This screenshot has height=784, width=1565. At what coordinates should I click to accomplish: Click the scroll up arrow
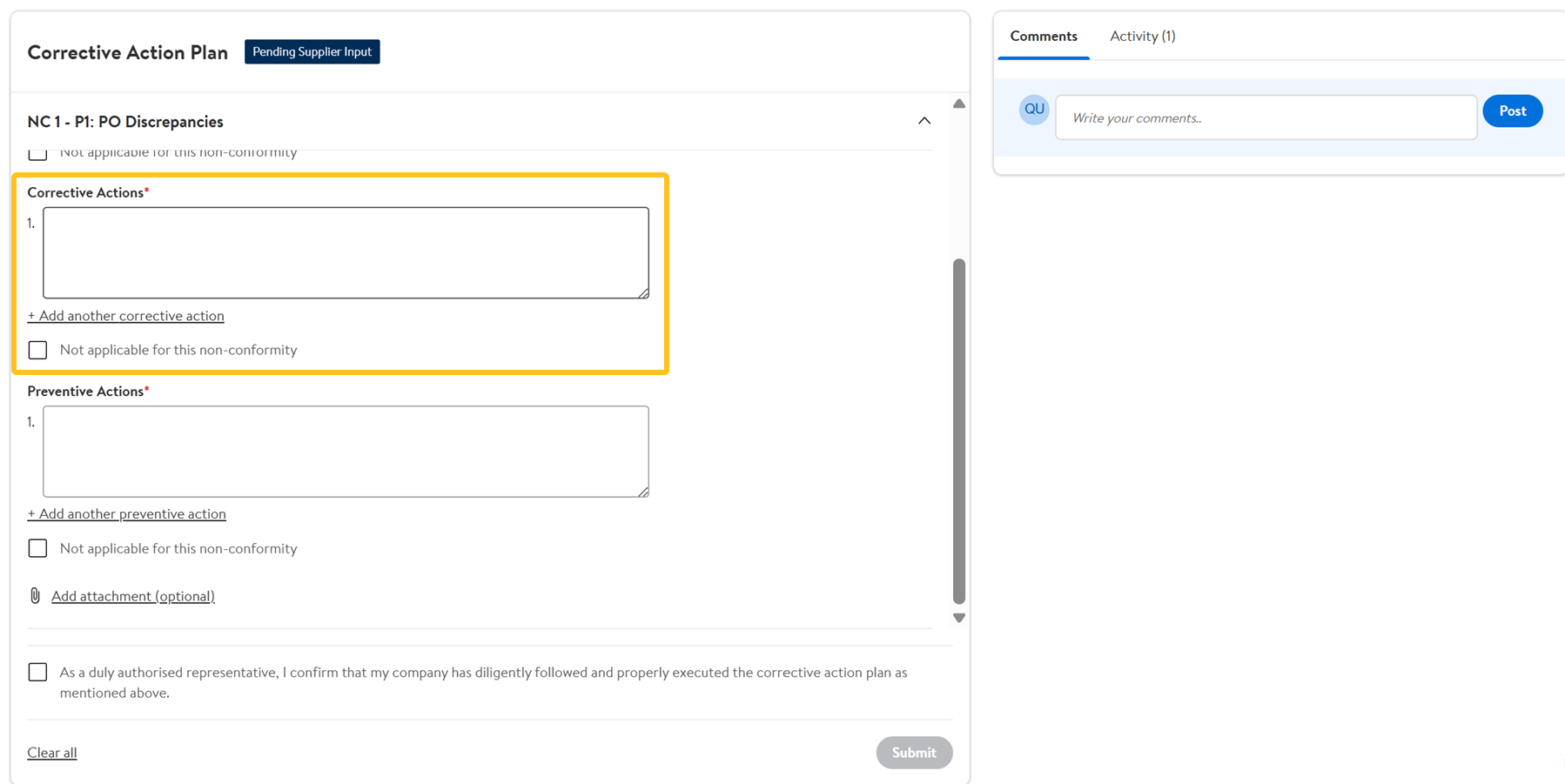(x=959, y=104)
